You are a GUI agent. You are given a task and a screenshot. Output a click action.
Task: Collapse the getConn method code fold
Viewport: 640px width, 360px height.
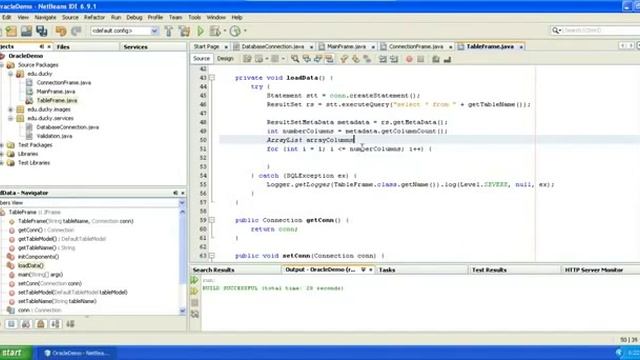tap(212, 220)
